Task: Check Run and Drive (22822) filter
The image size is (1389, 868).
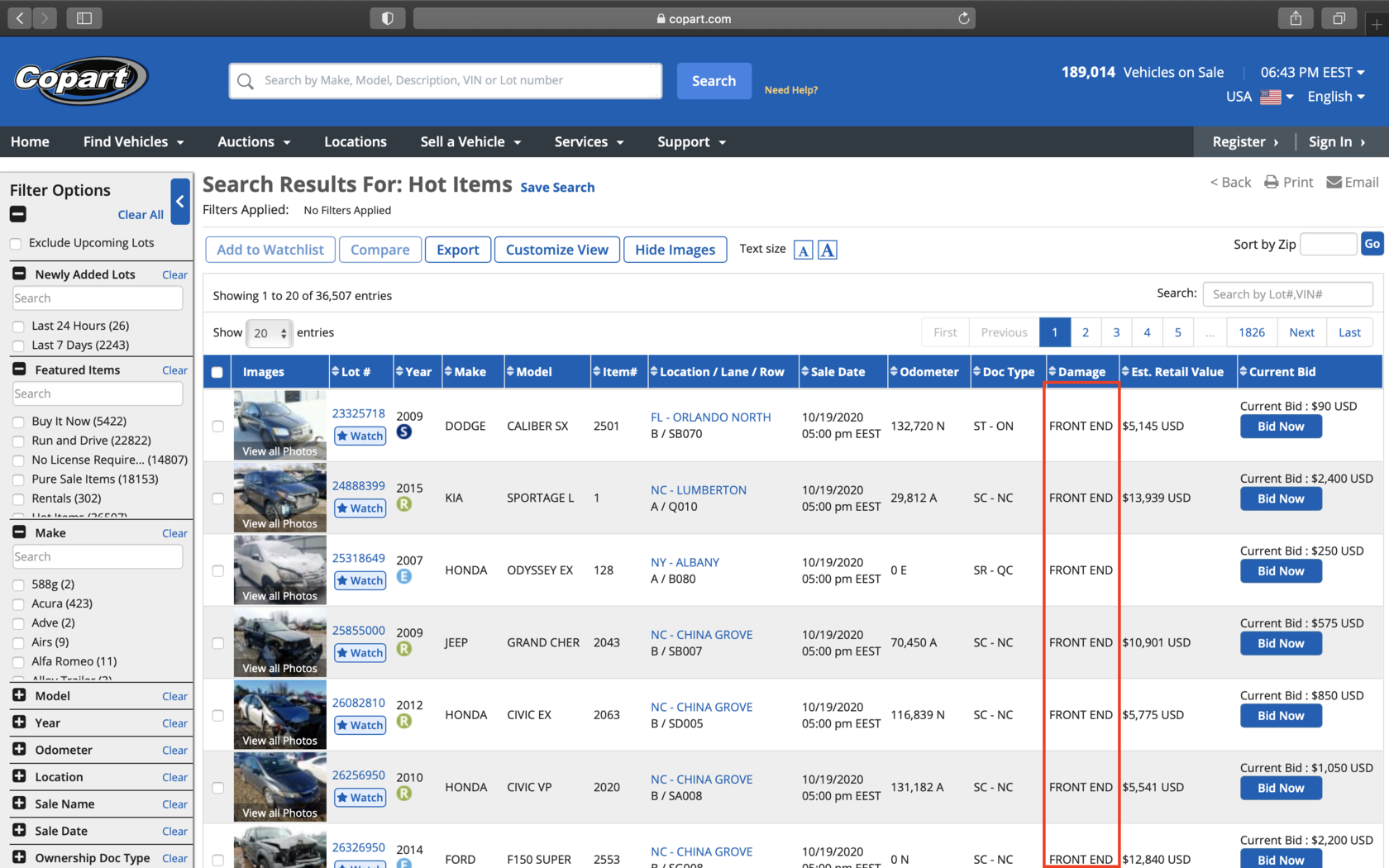Action: click(x=18, y=441)
